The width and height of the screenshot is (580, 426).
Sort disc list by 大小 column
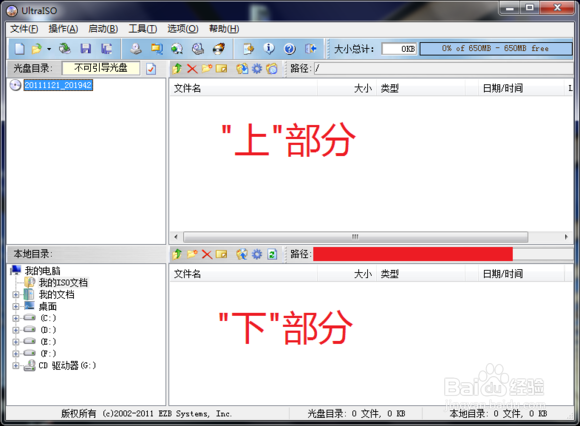pos(347,88)
